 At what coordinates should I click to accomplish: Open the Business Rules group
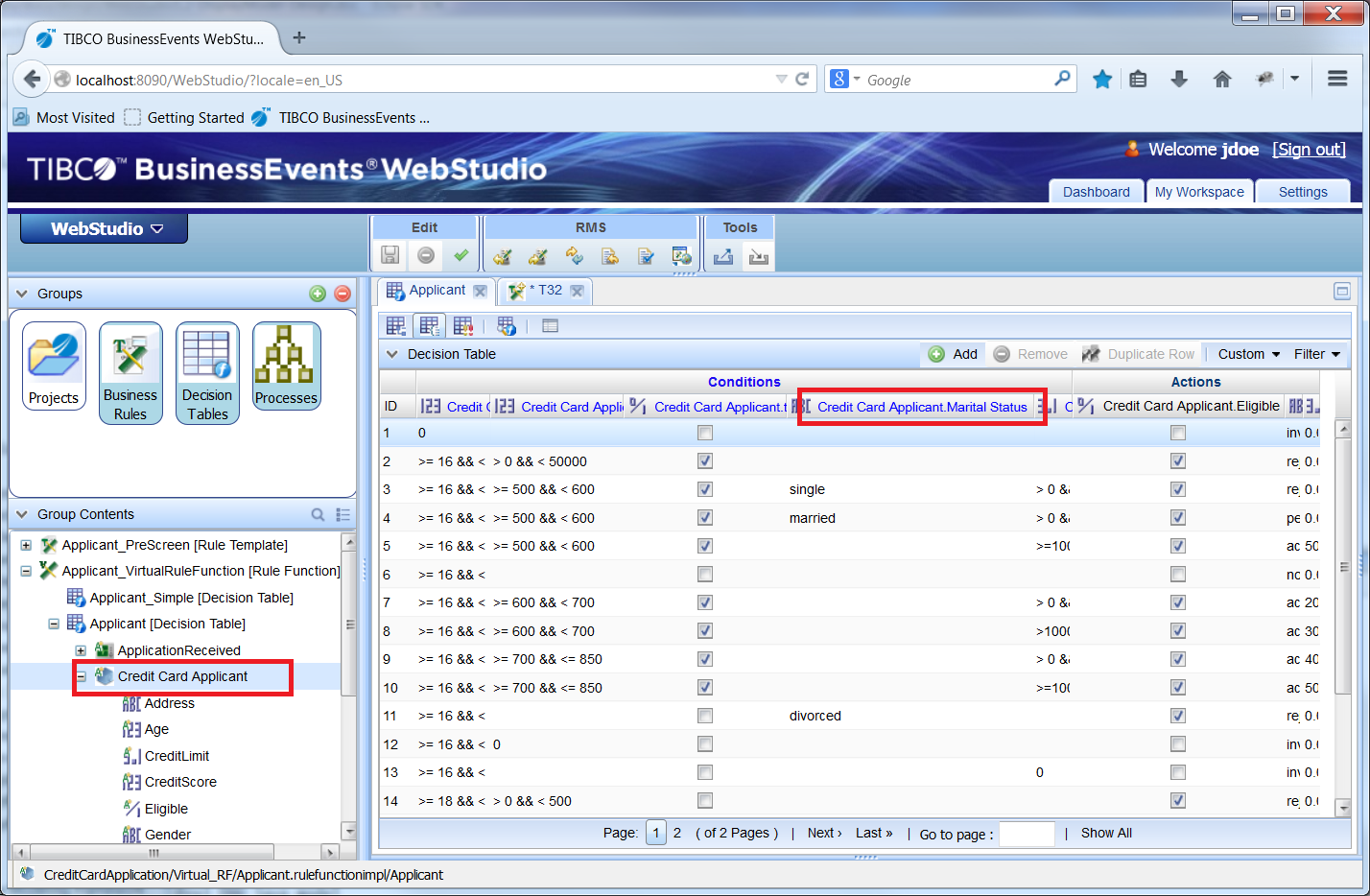coord(130,372)
